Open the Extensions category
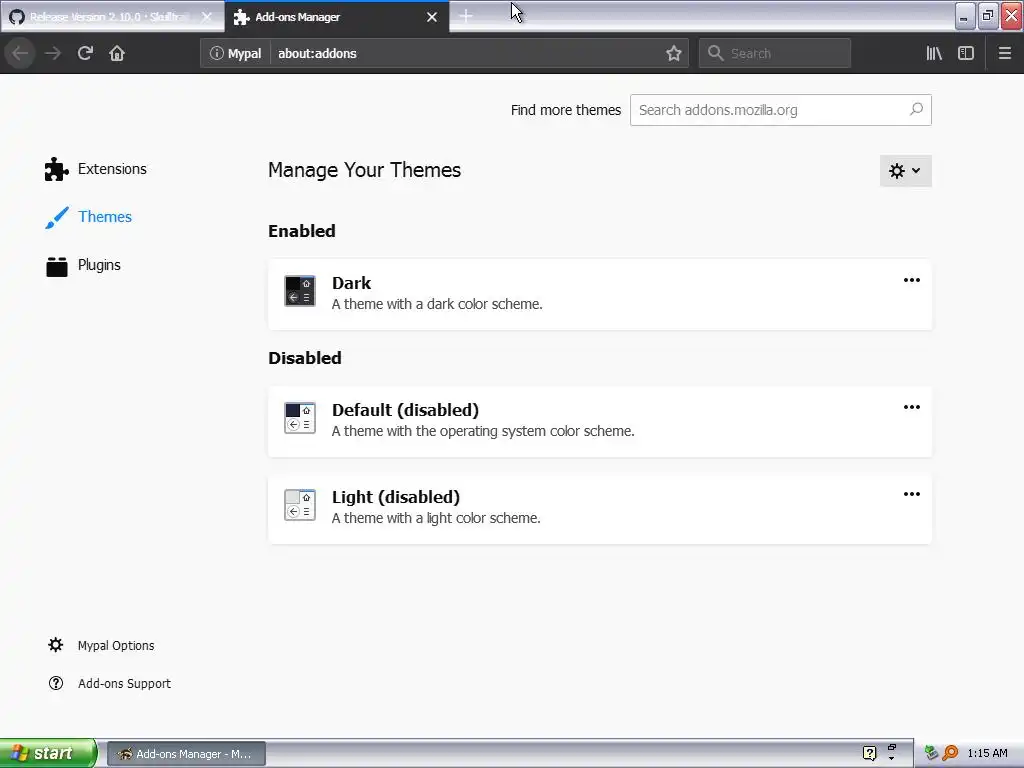Screen dimensions: 1024x768 (x=95, y=169)
